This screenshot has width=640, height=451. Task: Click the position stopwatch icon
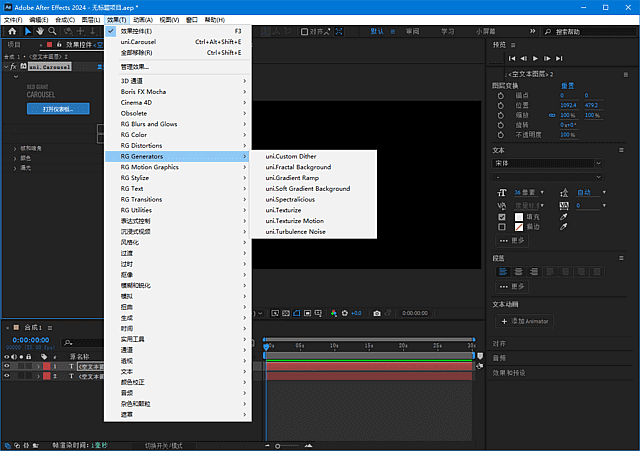(500, 104)
